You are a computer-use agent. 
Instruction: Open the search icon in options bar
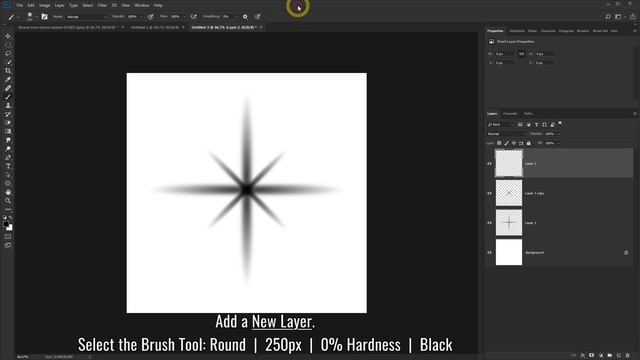pyautogui.click(x=608, y=17)
